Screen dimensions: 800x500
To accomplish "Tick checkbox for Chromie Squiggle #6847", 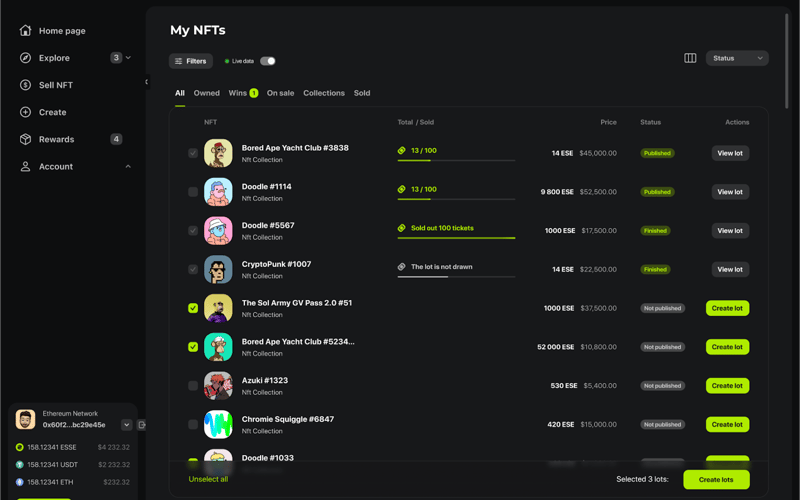I will pyautogui.click(x=193, y=424).
